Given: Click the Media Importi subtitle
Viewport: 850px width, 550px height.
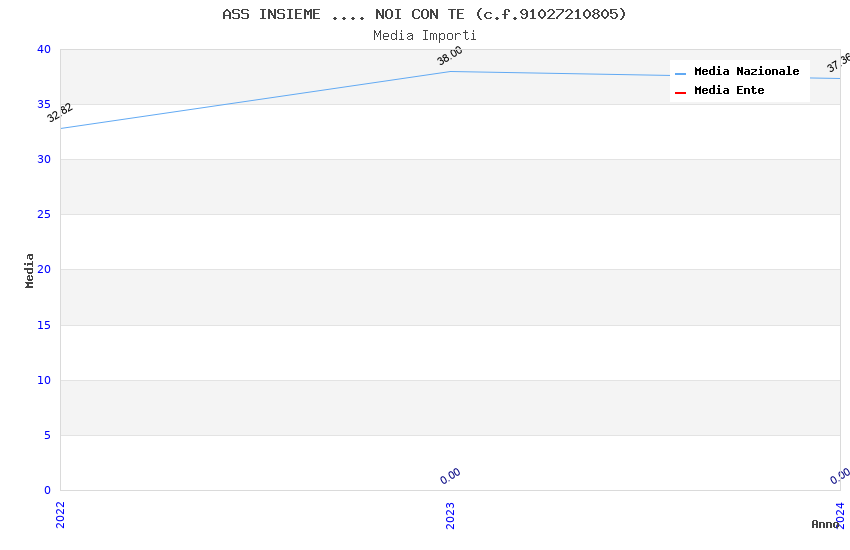Looking at the screenshot, I should click(424, 36).
